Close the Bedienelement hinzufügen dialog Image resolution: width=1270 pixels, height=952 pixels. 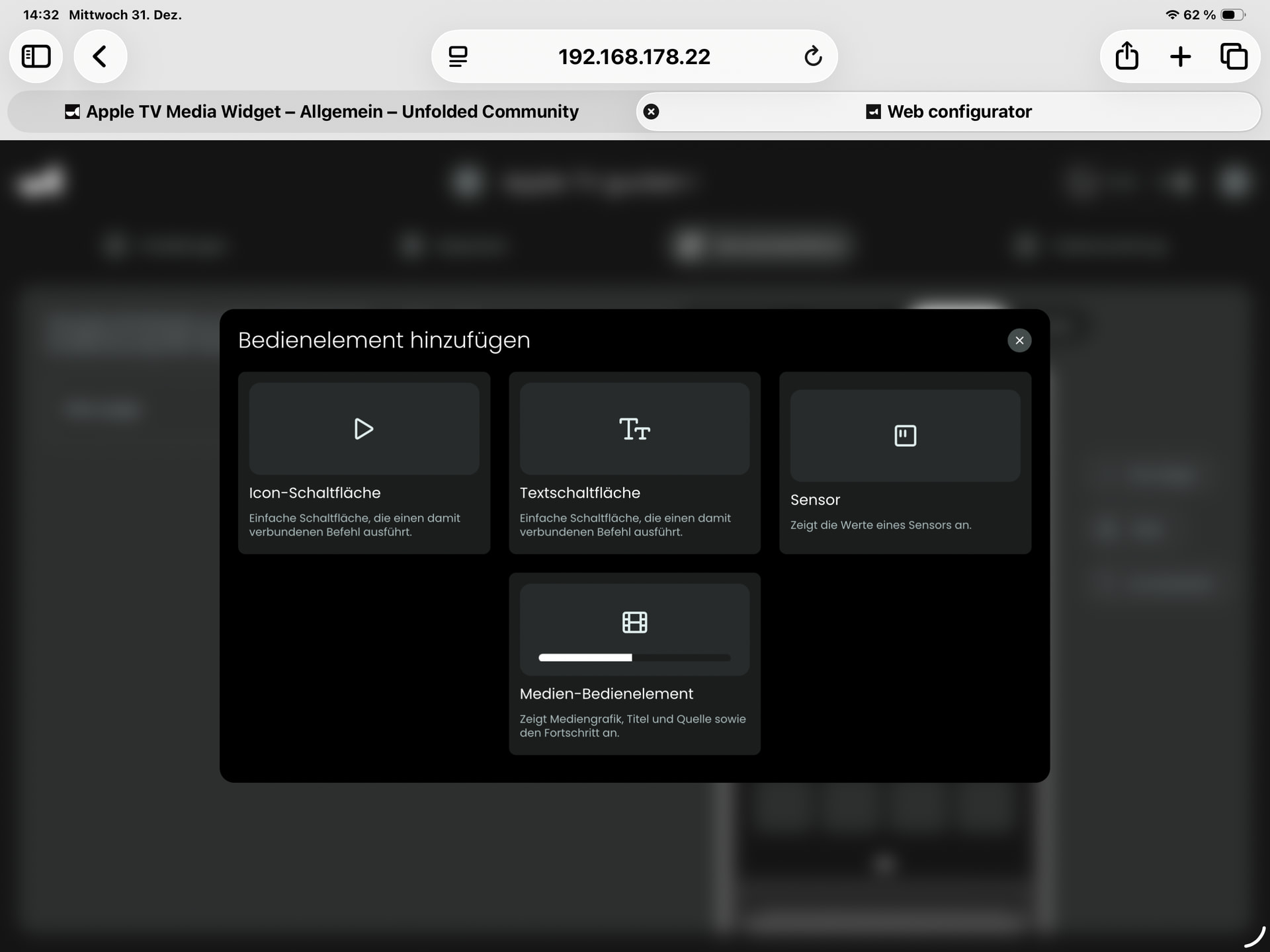pos(1019,340)
